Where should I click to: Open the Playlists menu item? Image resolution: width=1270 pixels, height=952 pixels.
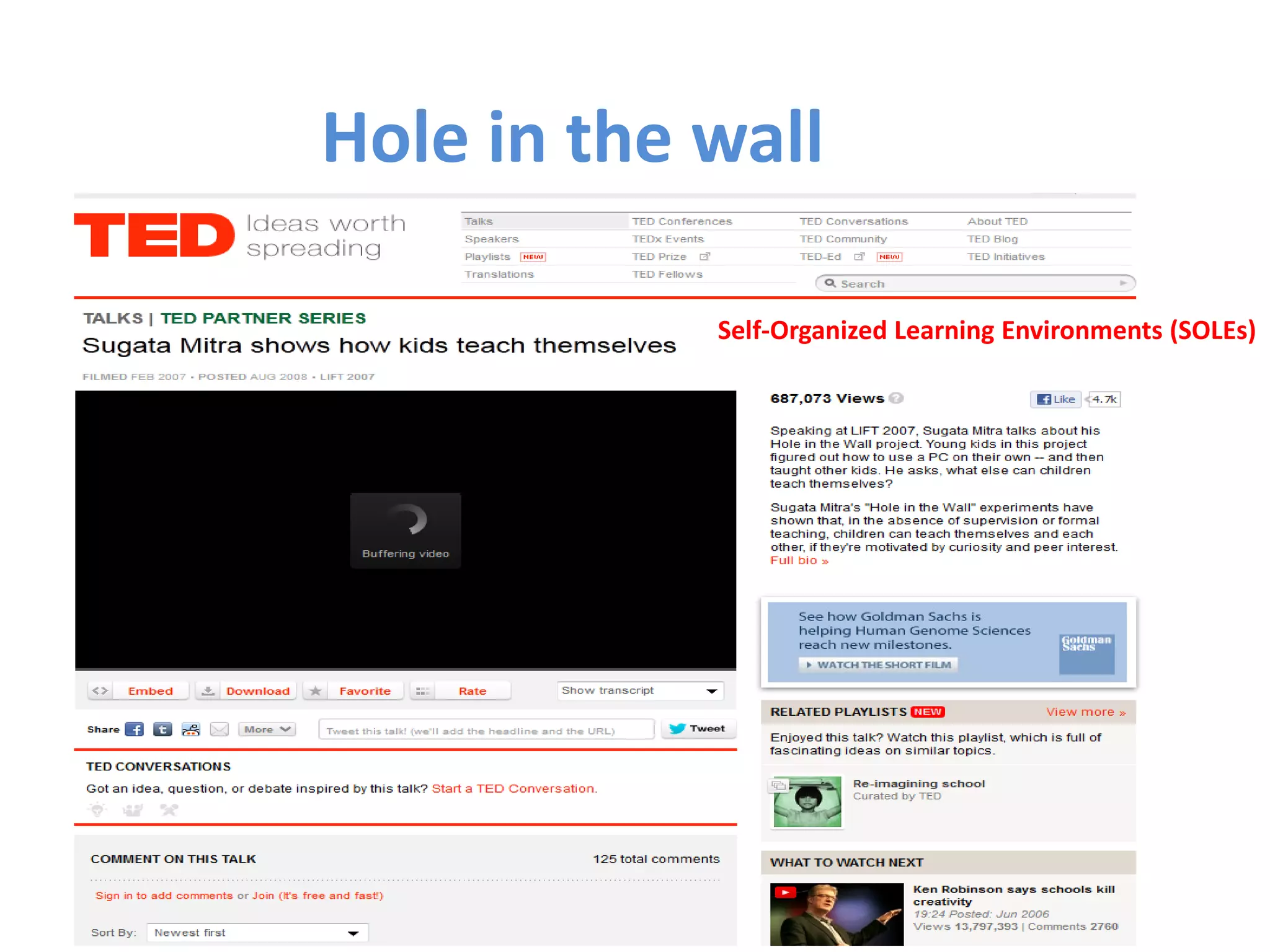click(x=487, y=257)
